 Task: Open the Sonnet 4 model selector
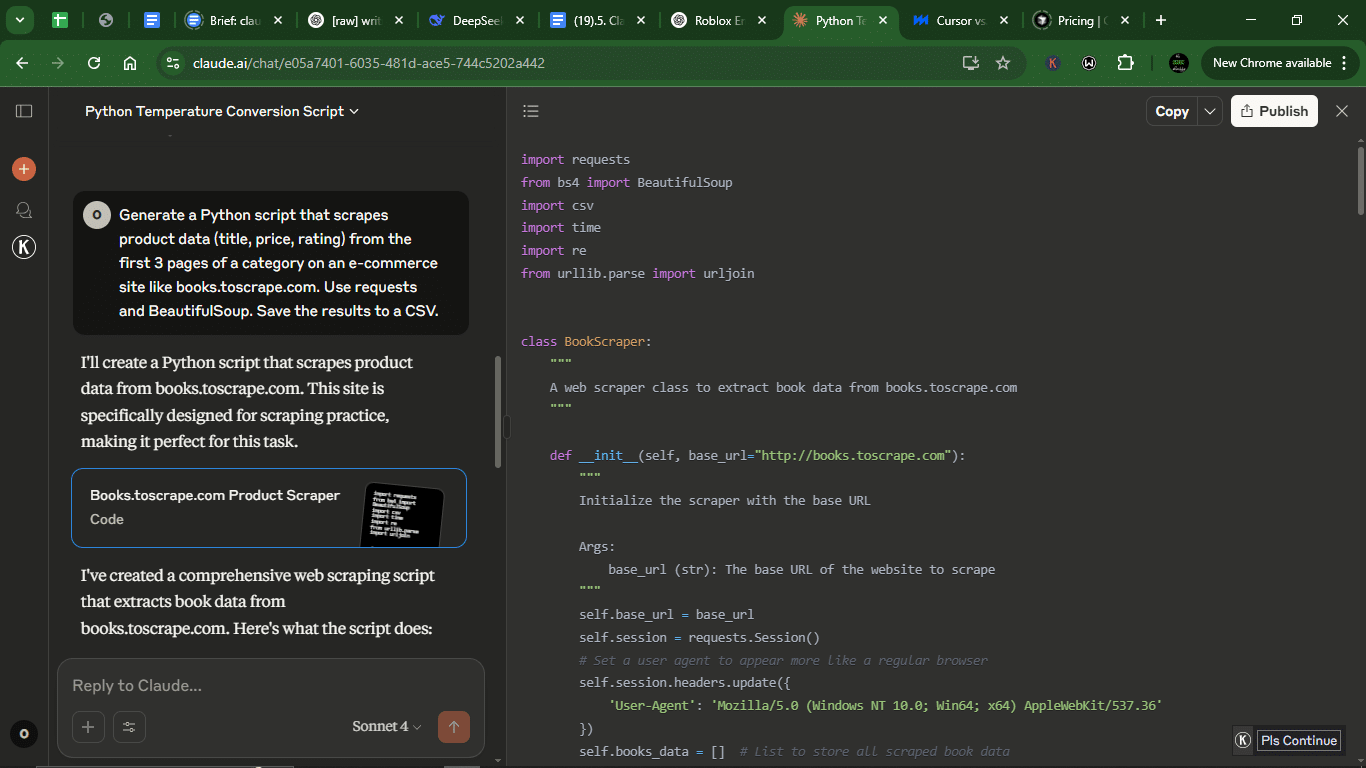[387, 727]
